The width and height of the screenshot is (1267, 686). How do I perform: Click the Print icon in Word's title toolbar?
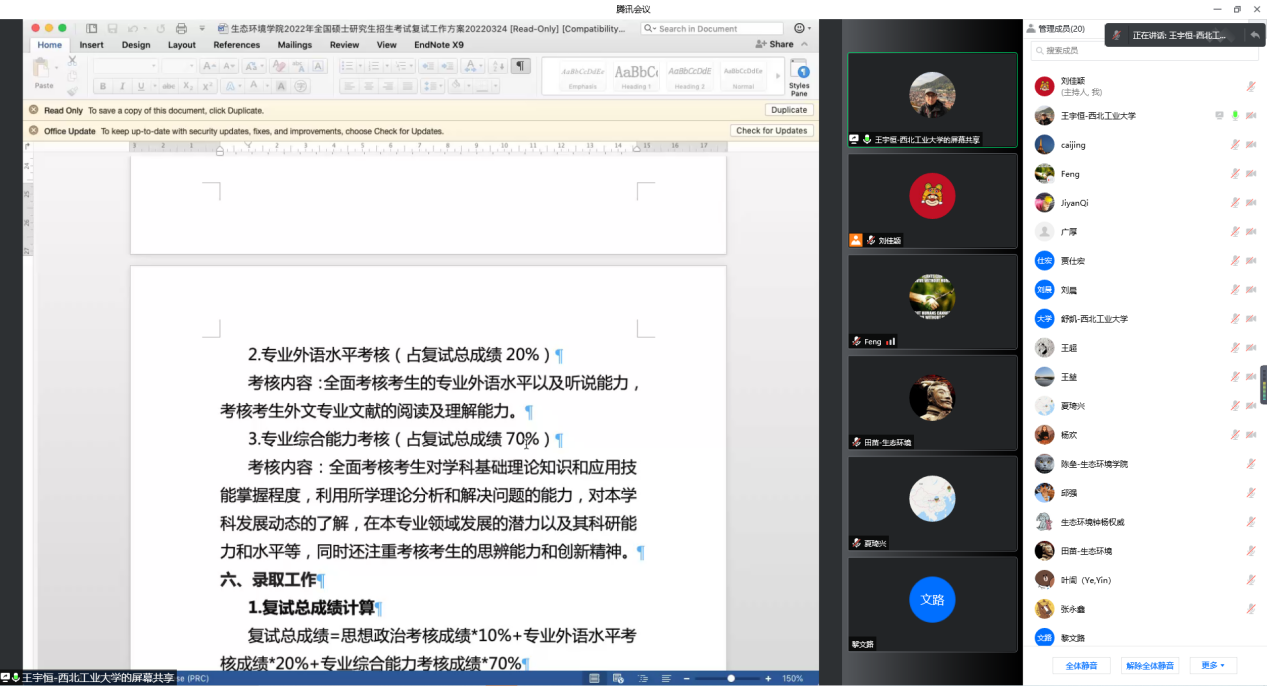[x=181, y=29]
